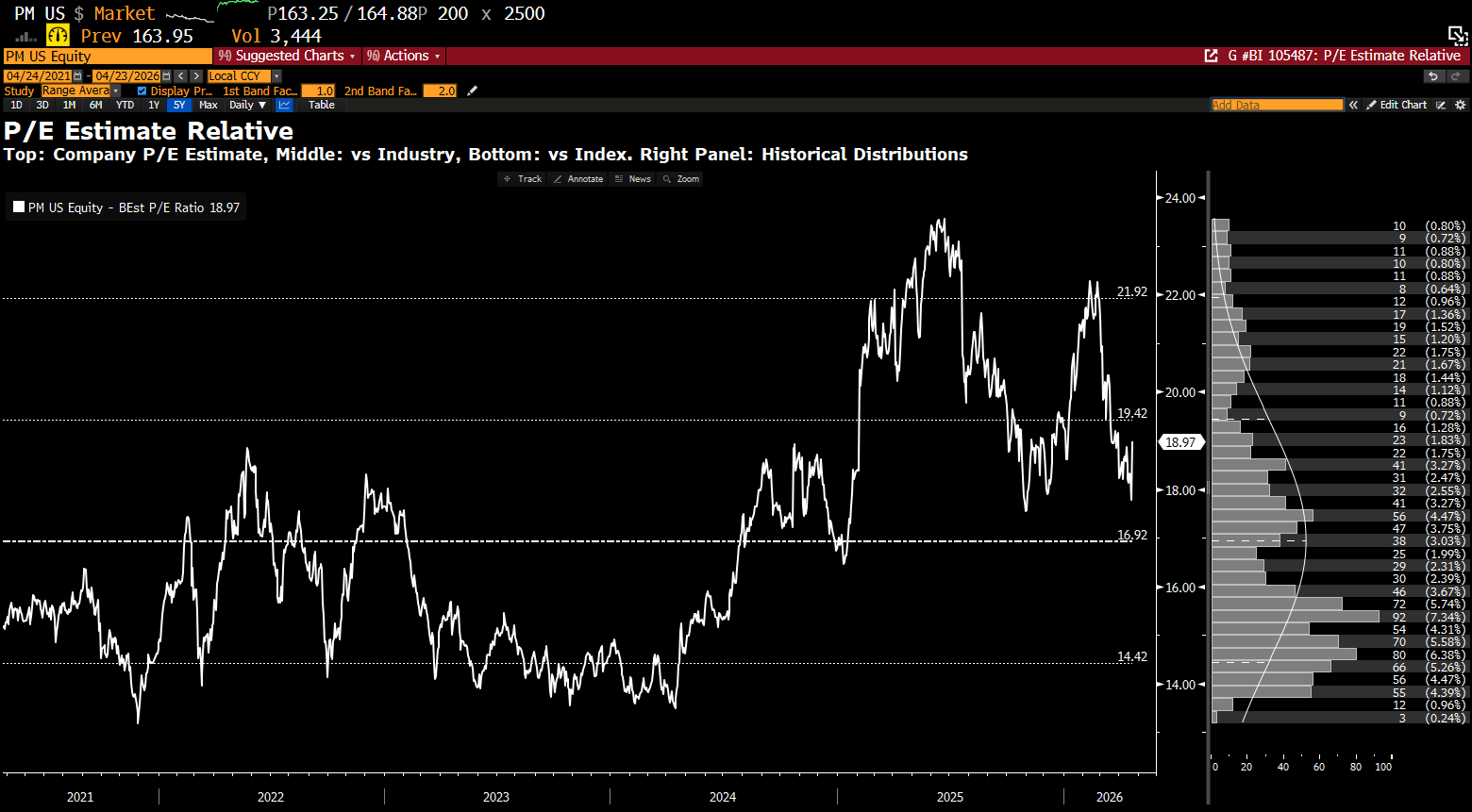Expand the Study Range Average dropdown
Image resolution: width=1472 pixels, height=812 pixels.
[116, 91]
